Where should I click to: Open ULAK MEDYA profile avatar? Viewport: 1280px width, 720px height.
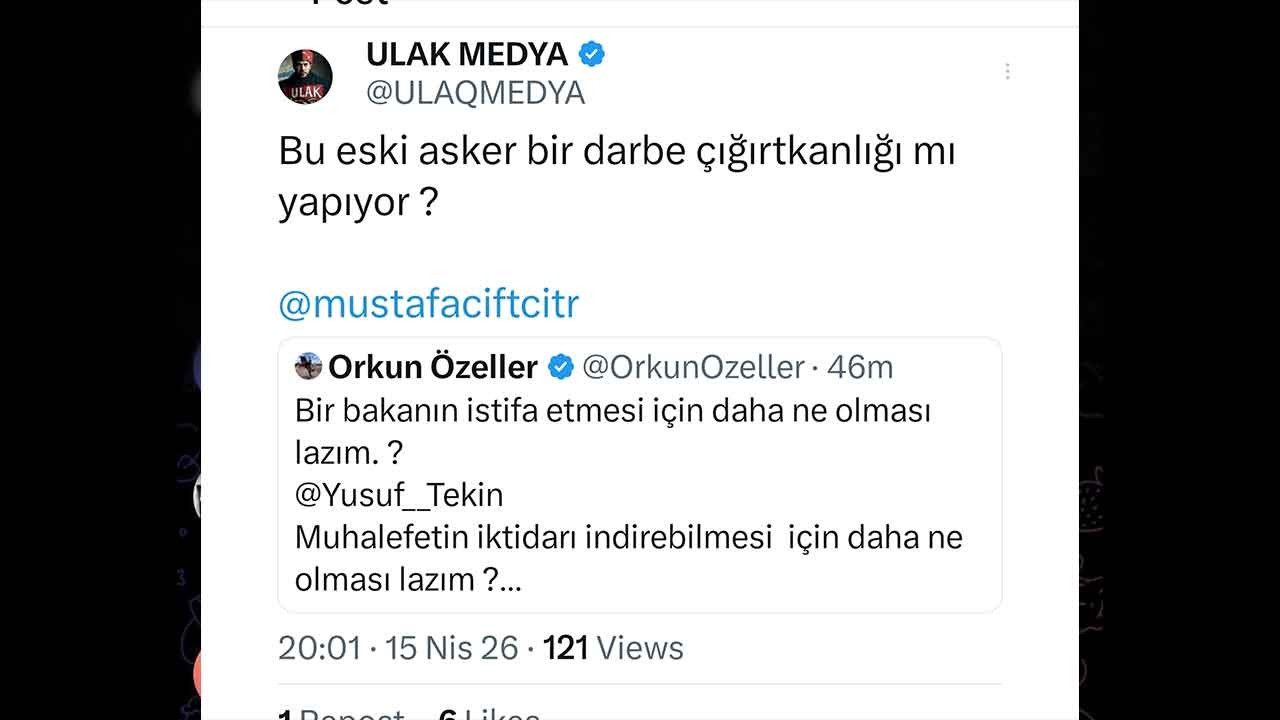coord(305,76)
